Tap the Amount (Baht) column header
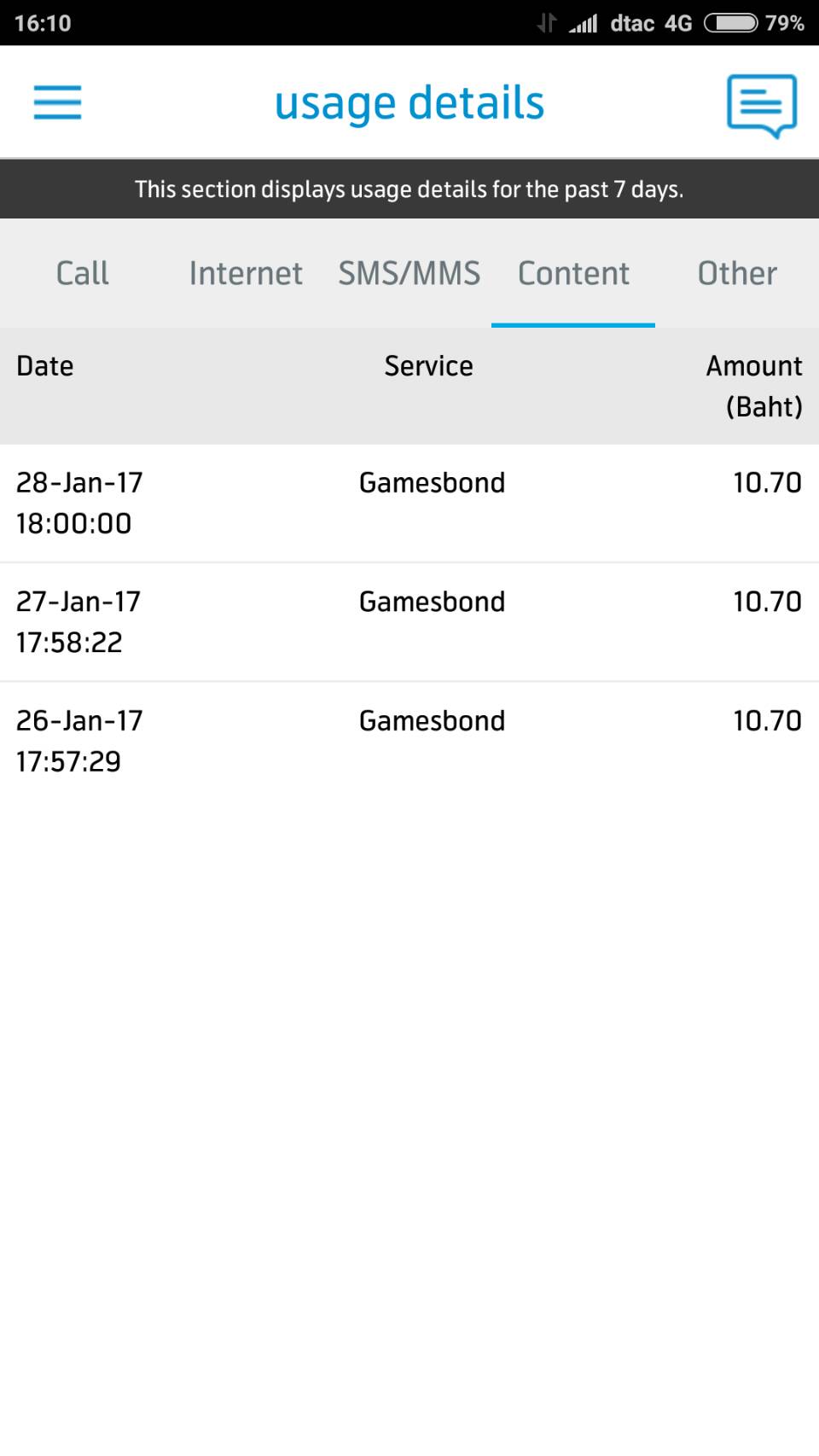This screenshot has height=1456, width=819. click(x=755, y=386)
